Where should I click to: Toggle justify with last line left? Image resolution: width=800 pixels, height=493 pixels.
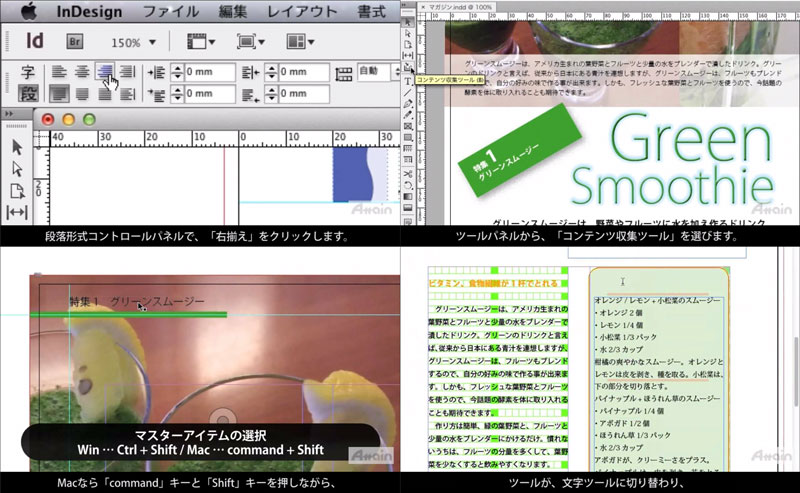click(x=59, y=93)
